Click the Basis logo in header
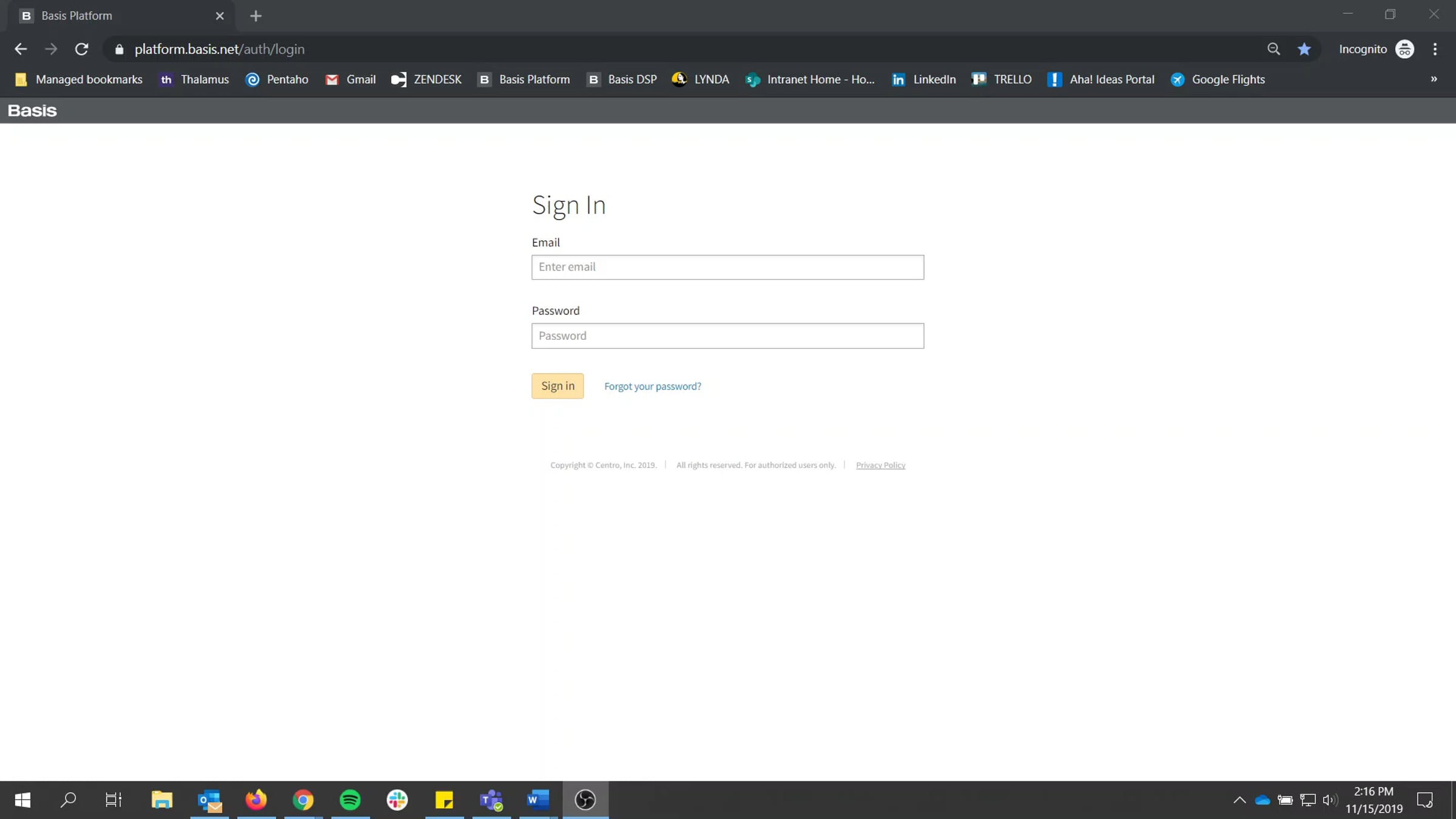Viewport: 1456px width, 819px height. (x=32, y=110)
